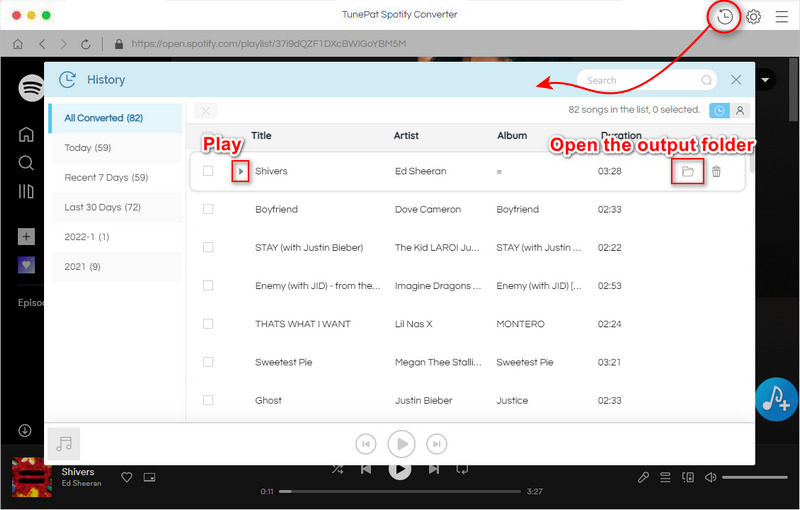
Task: Open Spotify Home in sidebar
Action: 26,134
